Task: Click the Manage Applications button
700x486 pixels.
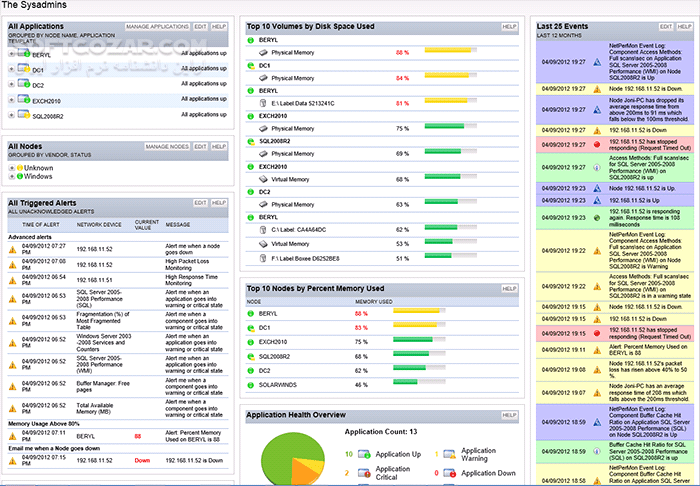Action: (157, 25)
